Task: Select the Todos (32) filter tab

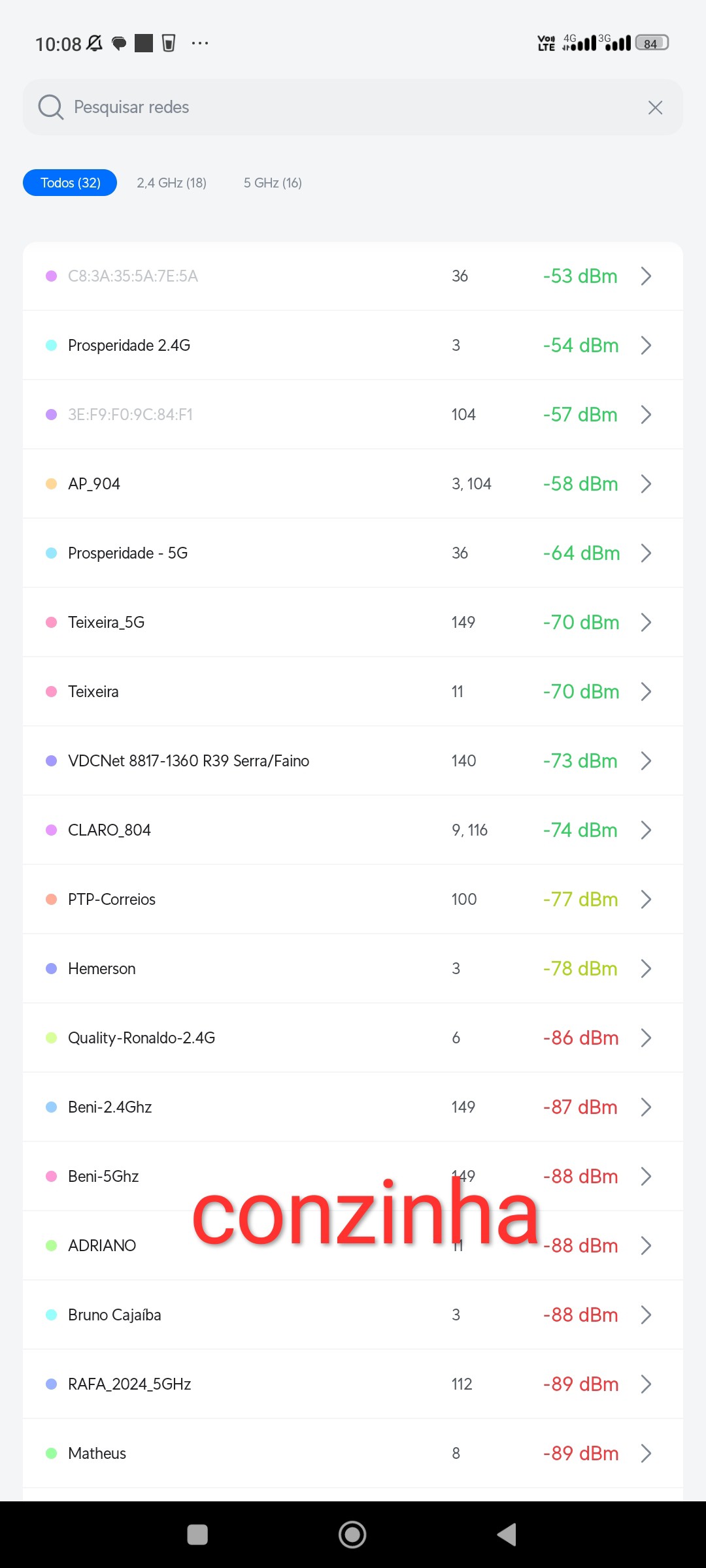Action: [x=70, y=183]
